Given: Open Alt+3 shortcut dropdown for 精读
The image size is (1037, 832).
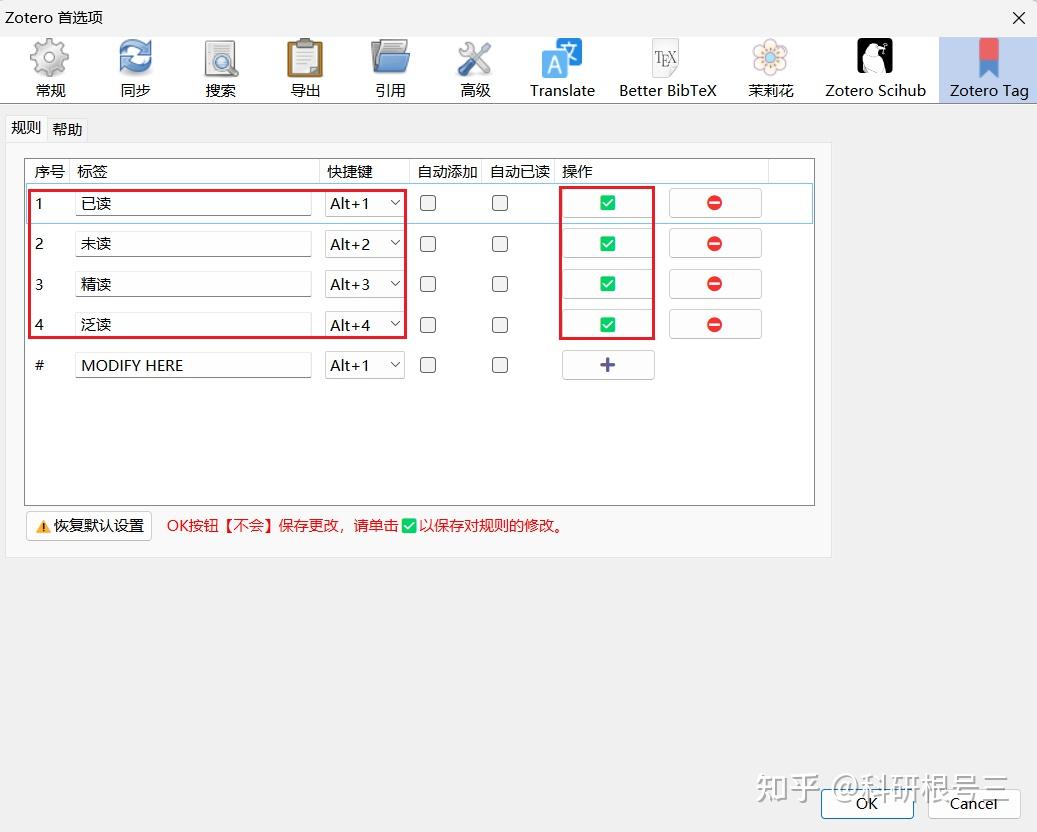Looking at the screenshot, I should point(364,284).
